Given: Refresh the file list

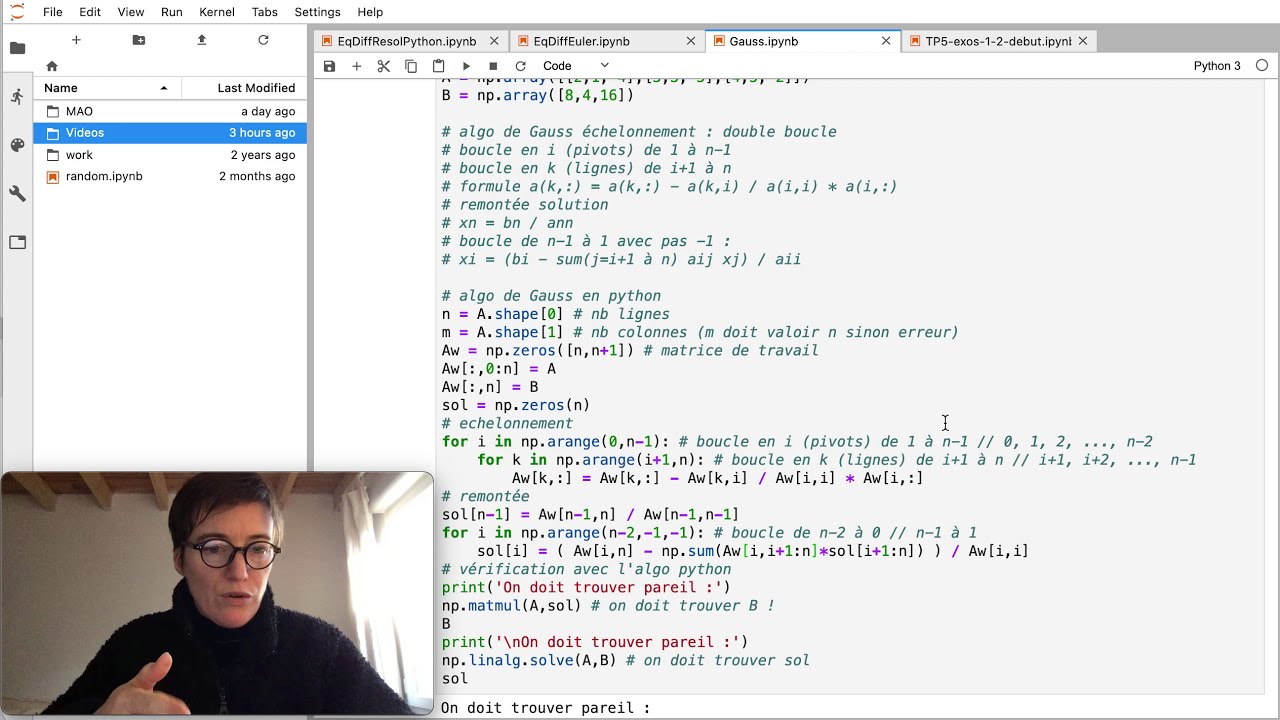Looking at the screenshot, I should (263, 40).
